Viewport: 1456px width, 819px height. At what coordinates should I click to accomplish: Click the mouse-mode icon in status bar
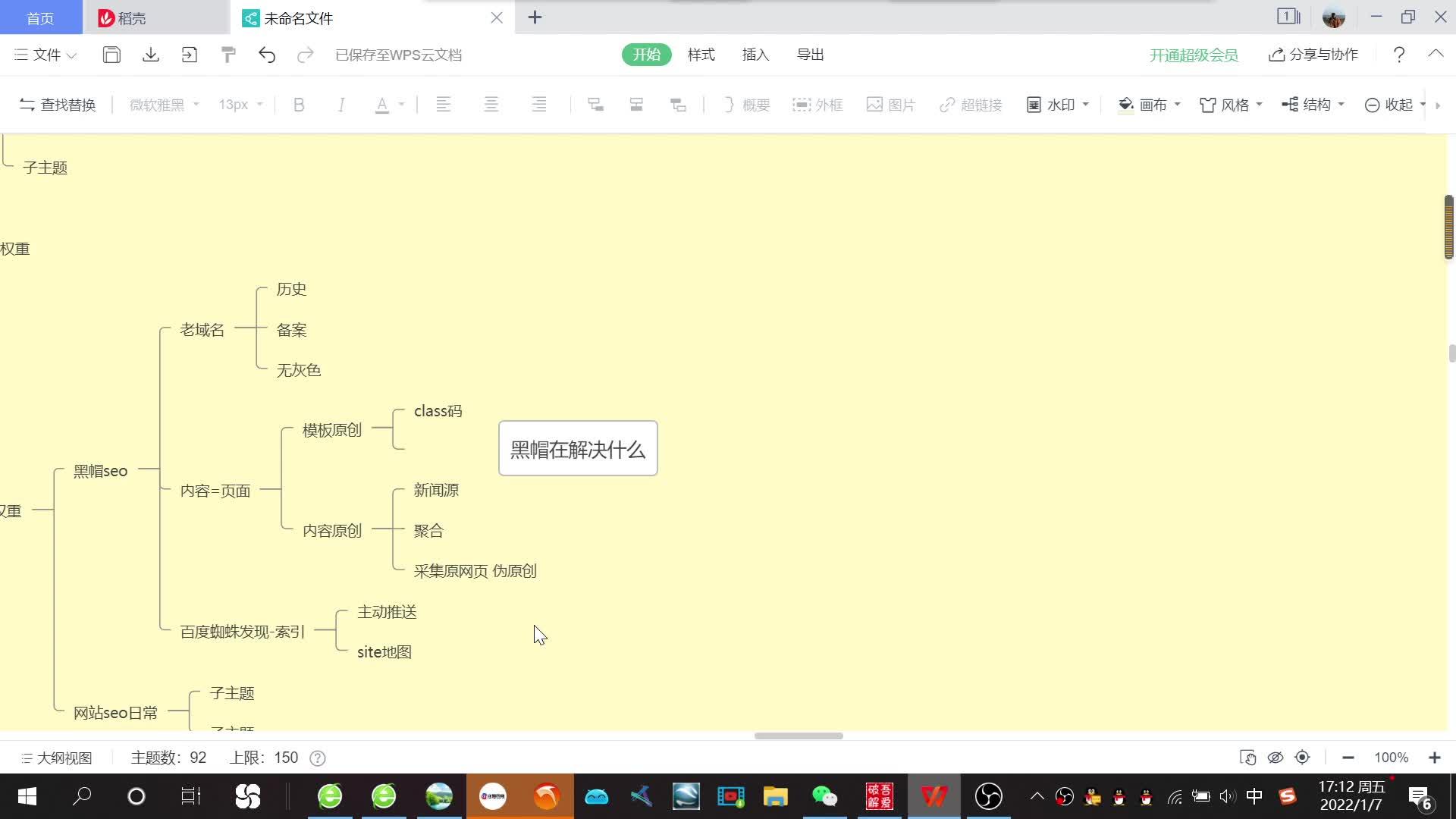tap(1247, 758)
